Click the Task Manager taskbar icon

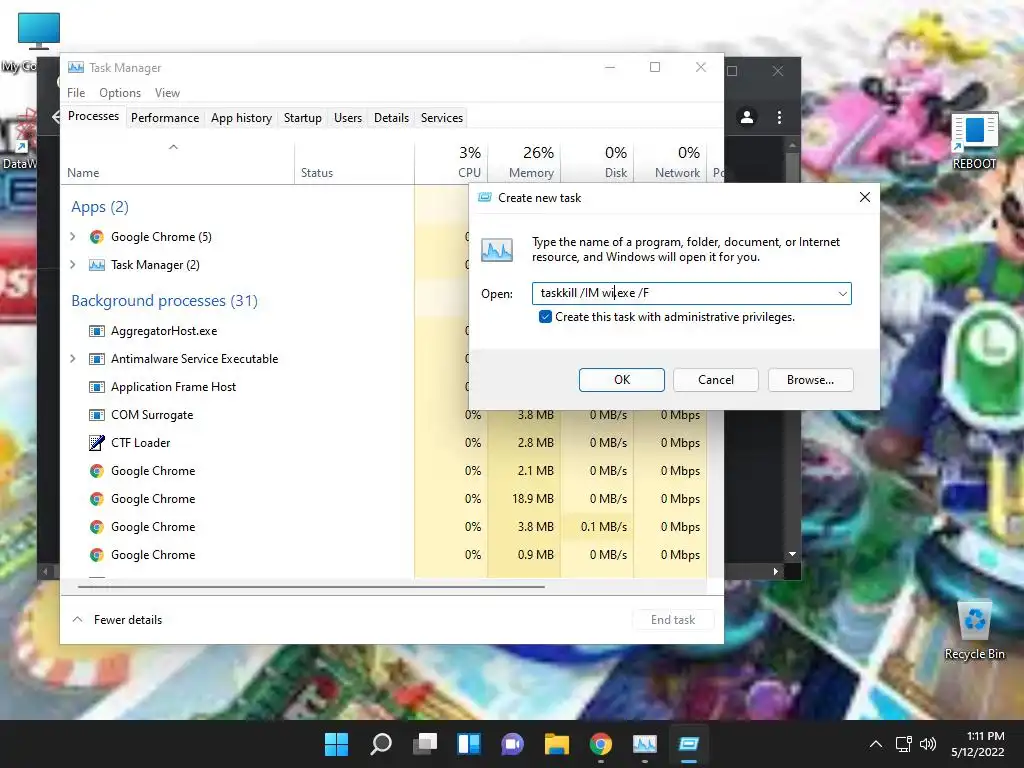coord(645,744)
